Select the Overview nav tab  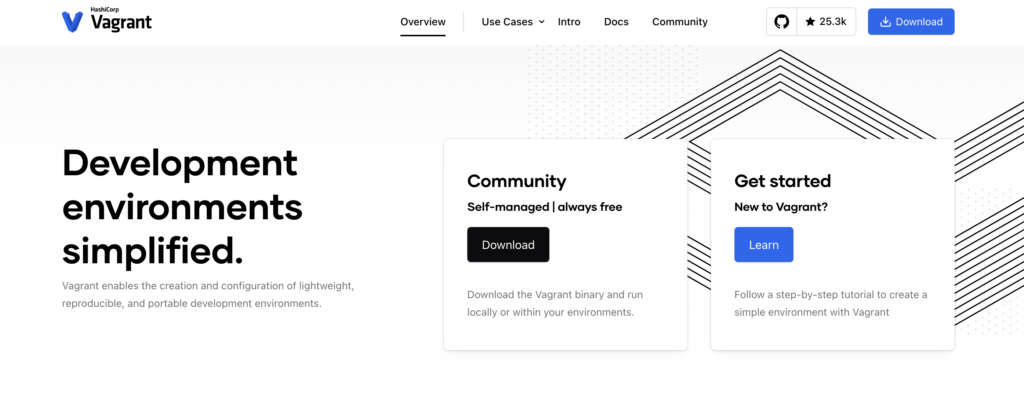(x=423, y=22)
